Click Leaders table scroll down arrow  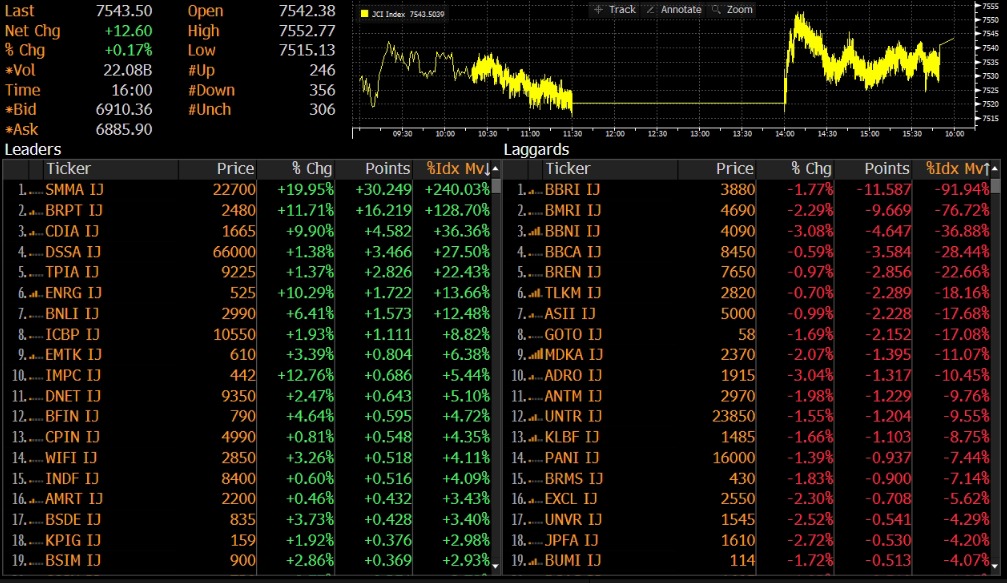[496, 566]
